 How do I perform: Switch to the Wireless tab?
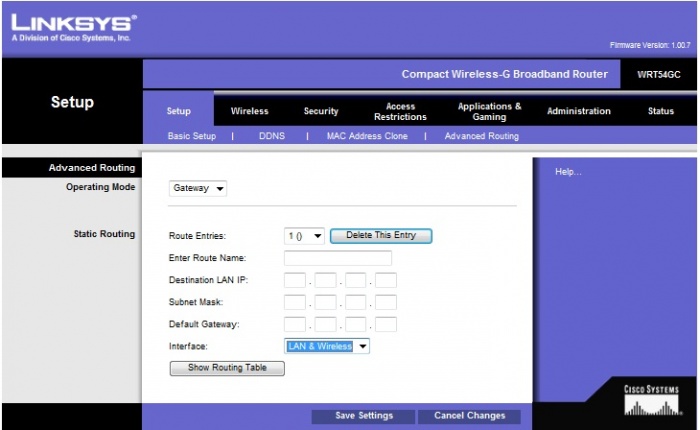tap(249, 111)
